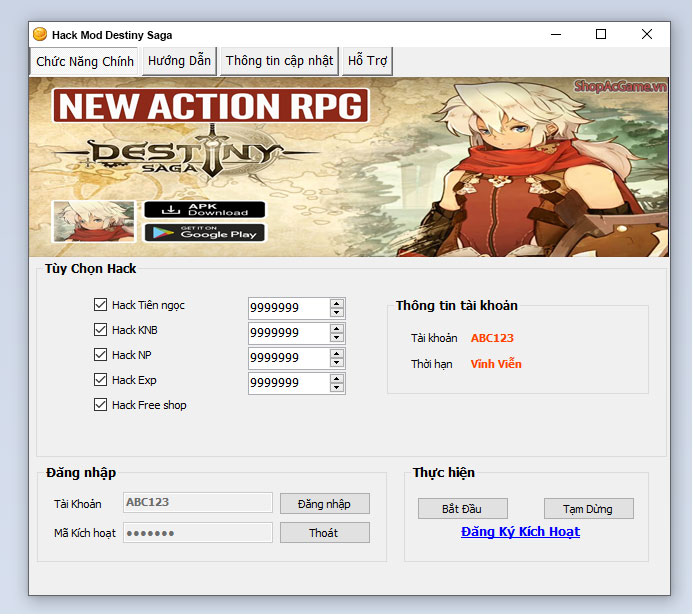Toggle the Hack KNB checkbox

point(100,330)
